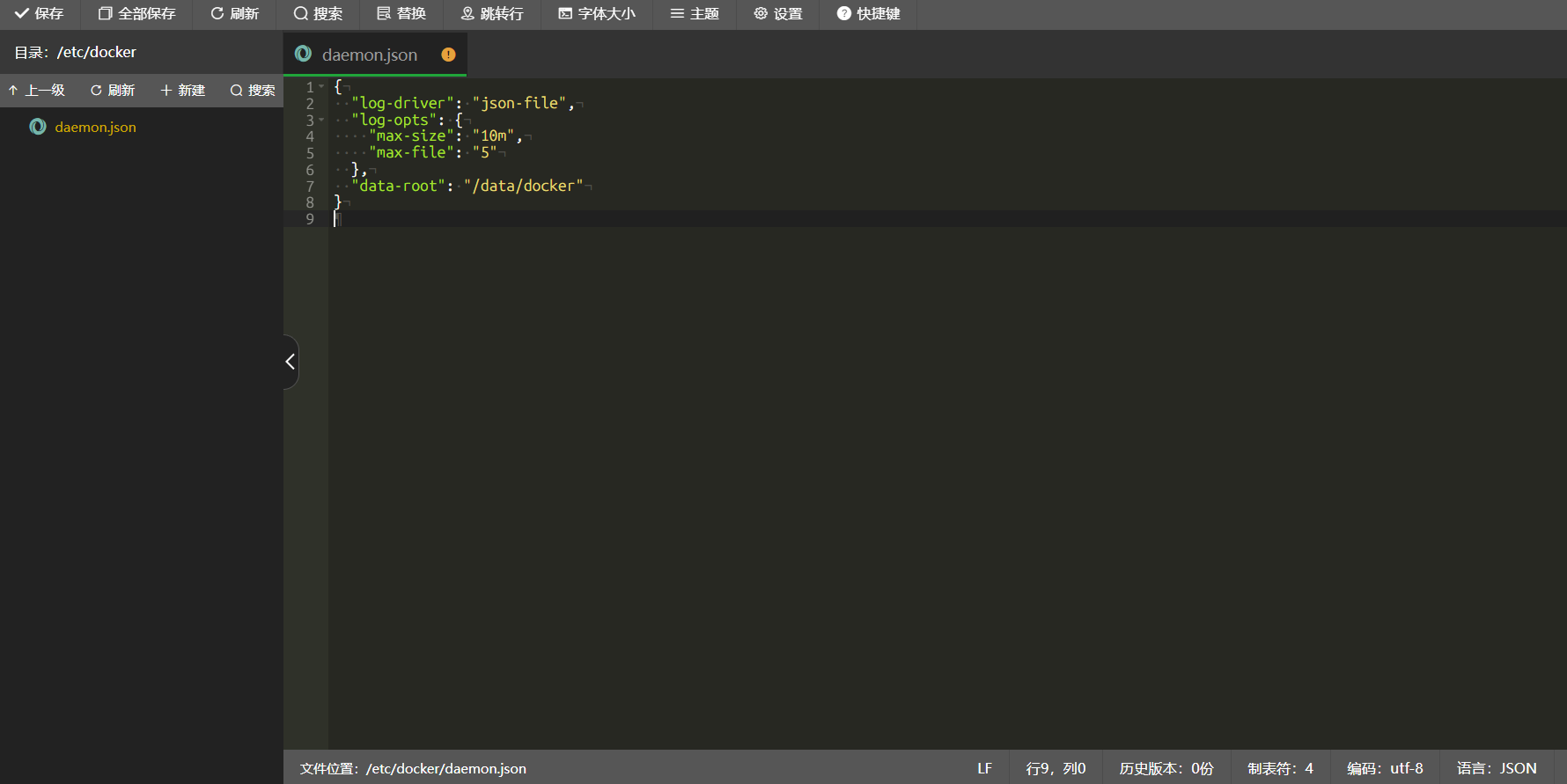Change the language mode JSON in the status bar

pos(1497,768)
